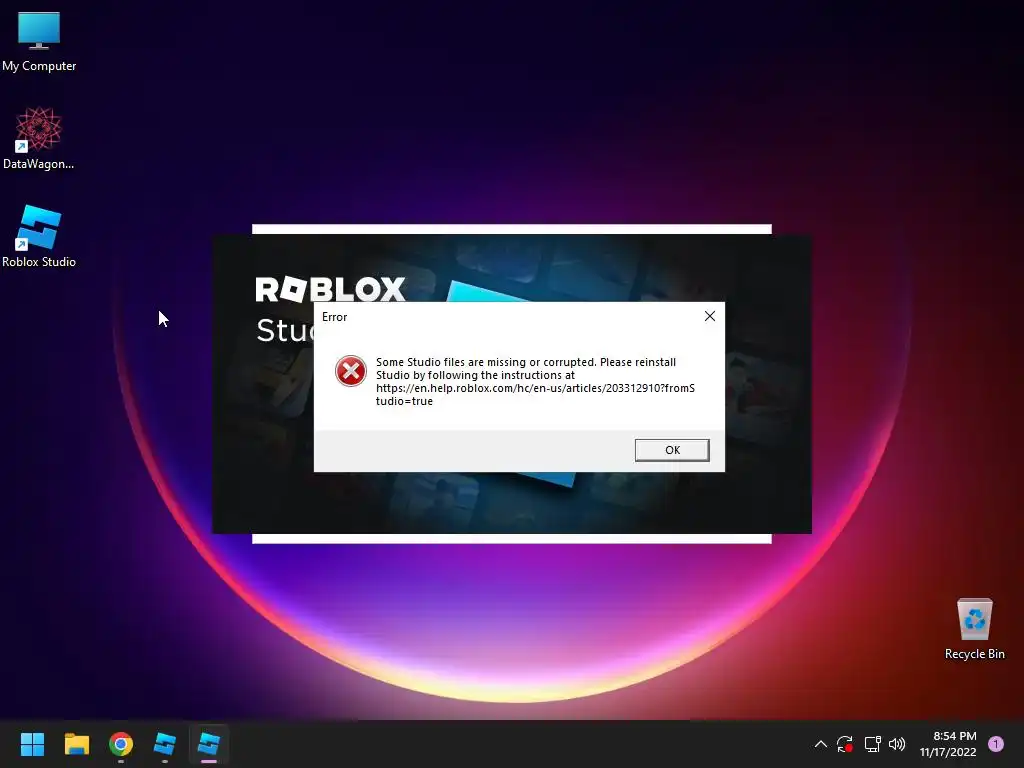Close the Error dialog with X

[x=710, y=316]
